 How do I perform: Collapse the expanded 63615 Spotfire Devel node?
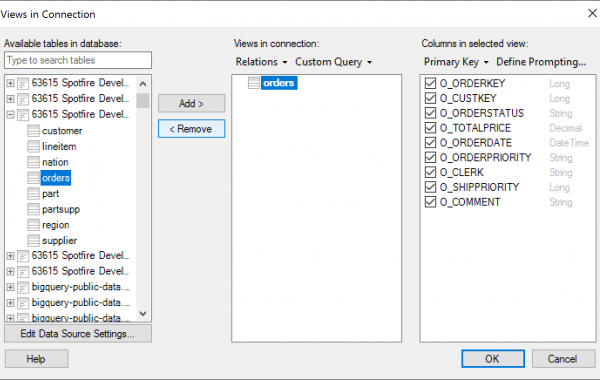(x=10, y=114)
